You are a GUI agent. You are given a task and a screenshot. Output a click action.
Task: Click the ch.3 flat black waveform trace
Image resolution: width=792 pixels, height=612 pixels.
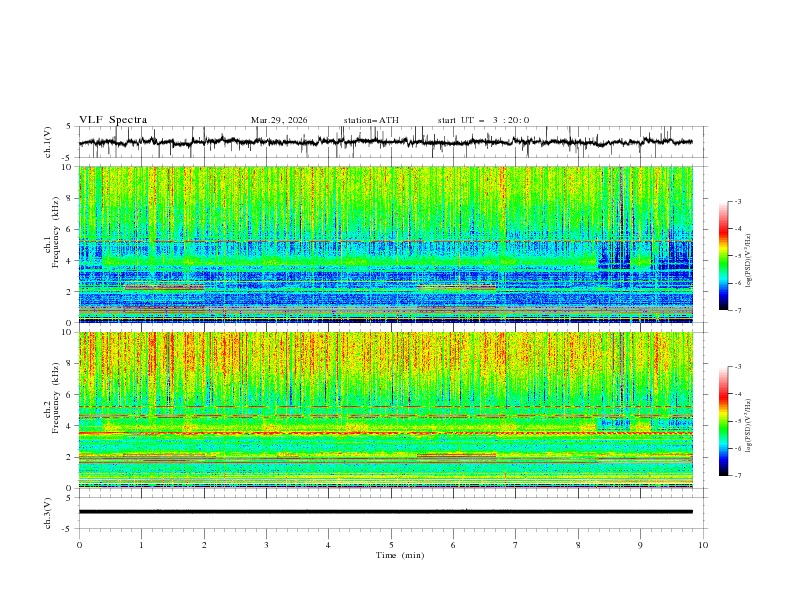[385, 512]
